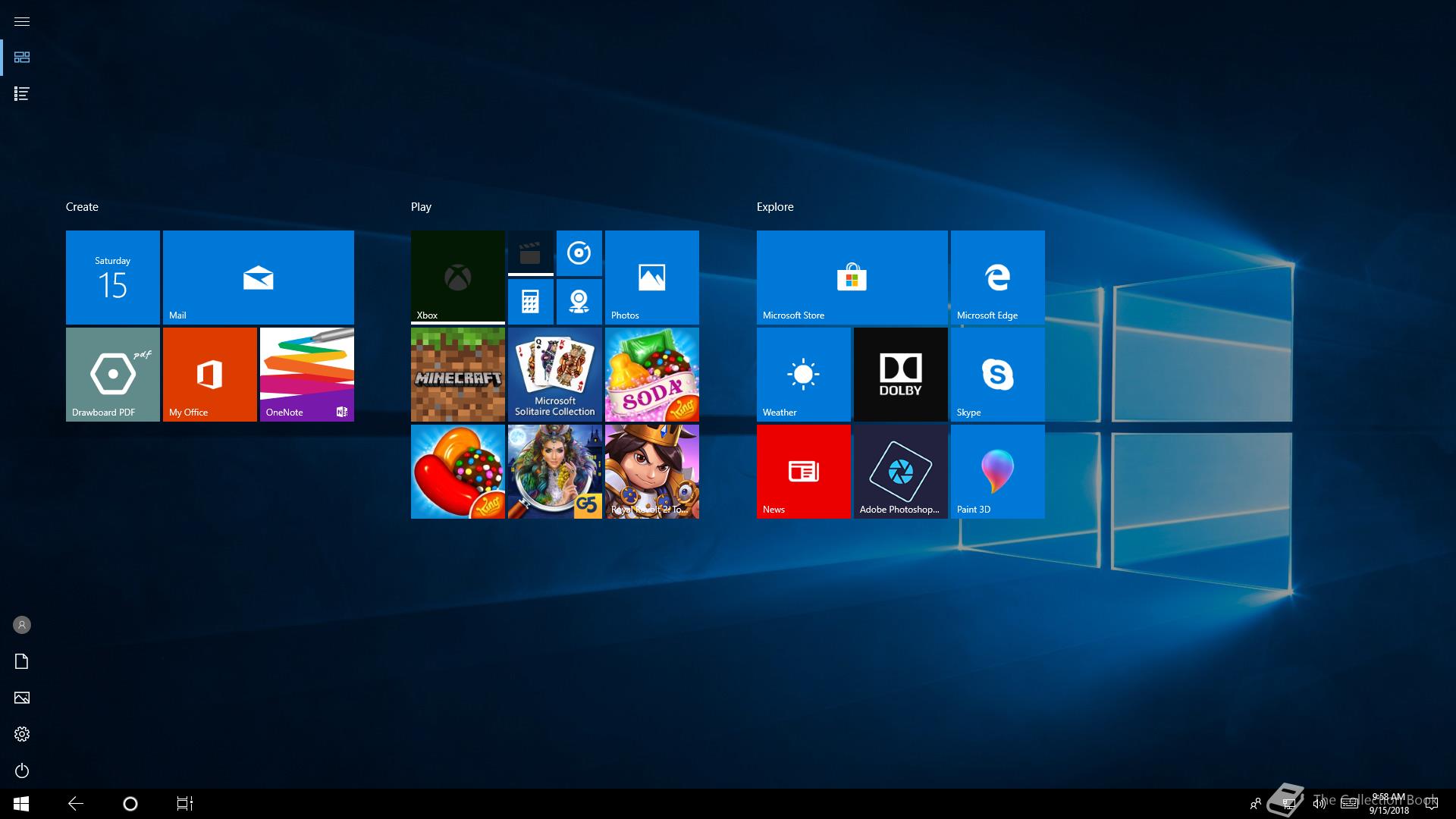
Task: Launch Candy Crush Soda Saga tile
Action: pyautogui.click(x=652, y=375)
